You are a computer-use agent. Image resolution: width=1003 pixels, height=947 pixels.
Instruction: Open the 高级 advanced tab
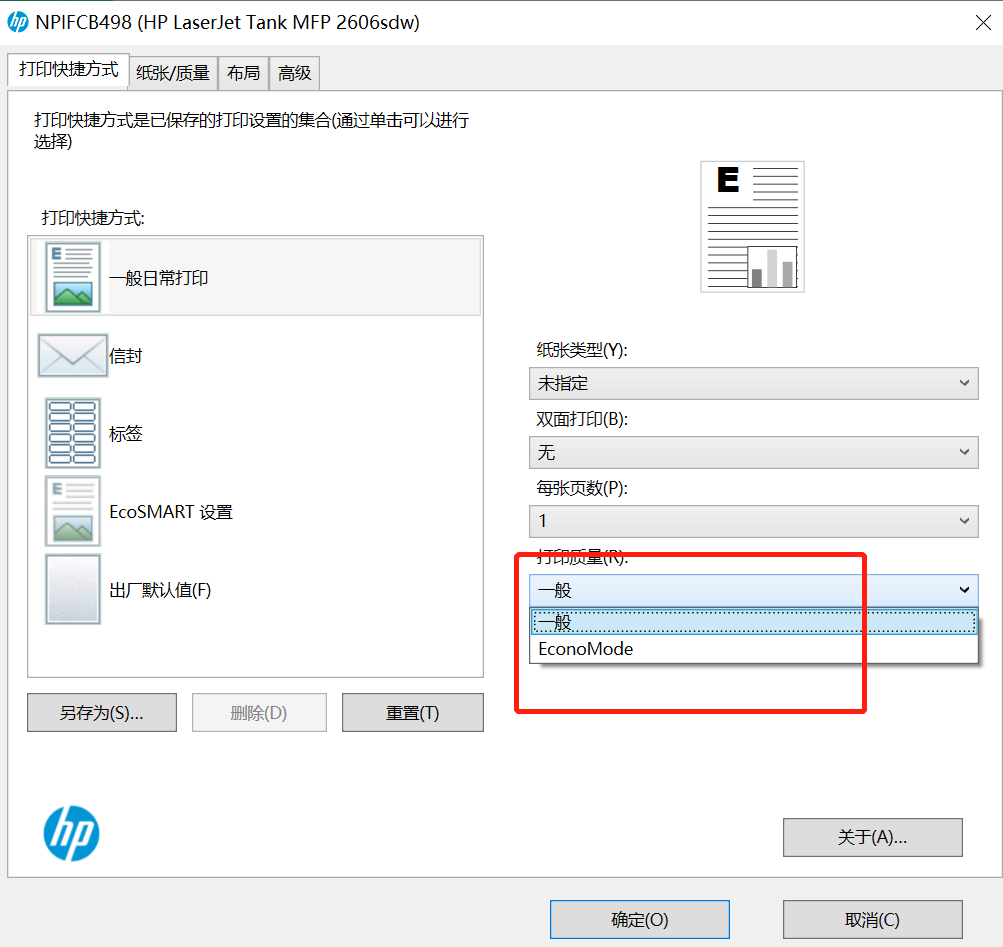click(x=293, y=72)
